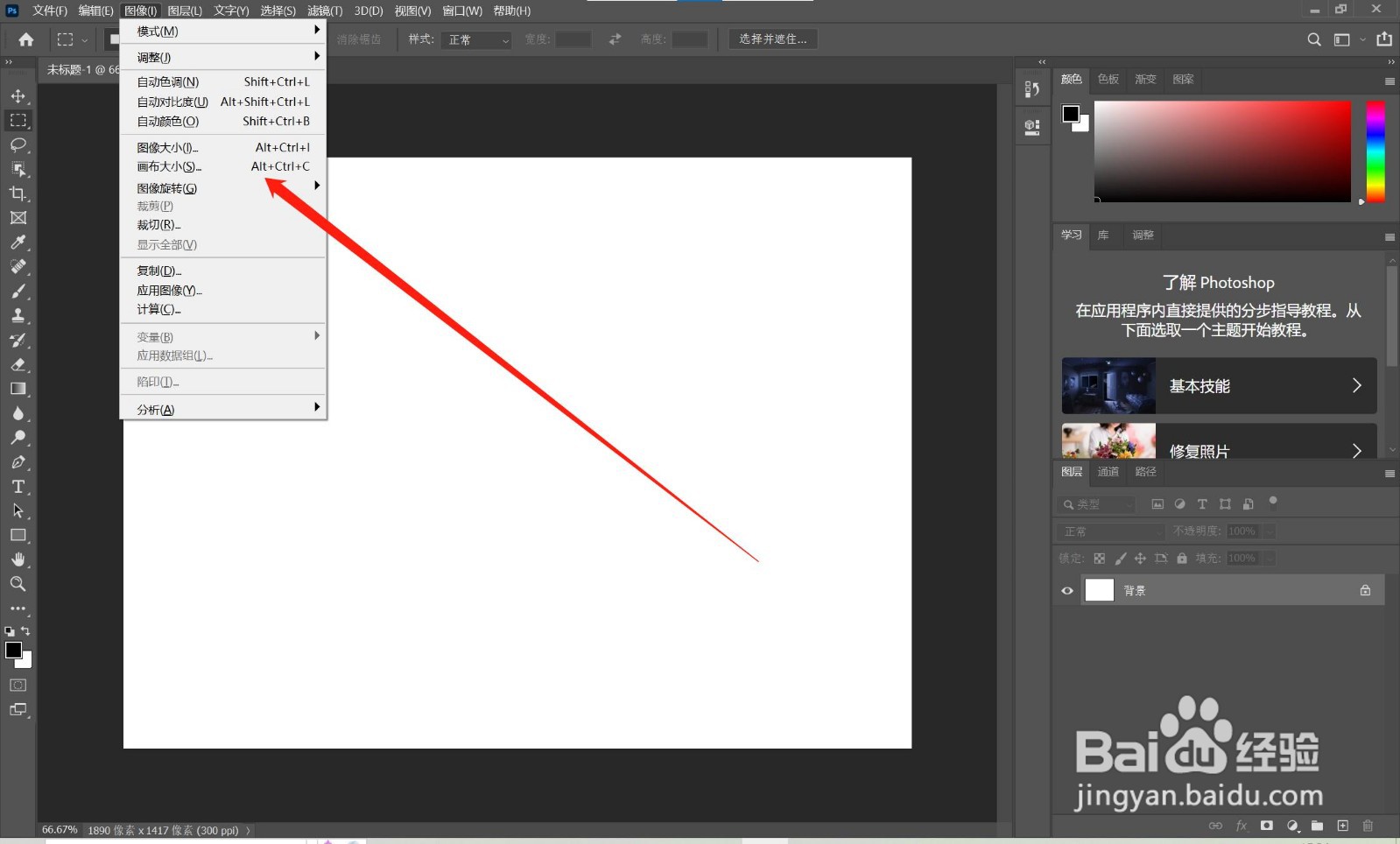The image size is (1400, 844).
Task: Expand the 分析(A) submenu
Action: [223, 409]
